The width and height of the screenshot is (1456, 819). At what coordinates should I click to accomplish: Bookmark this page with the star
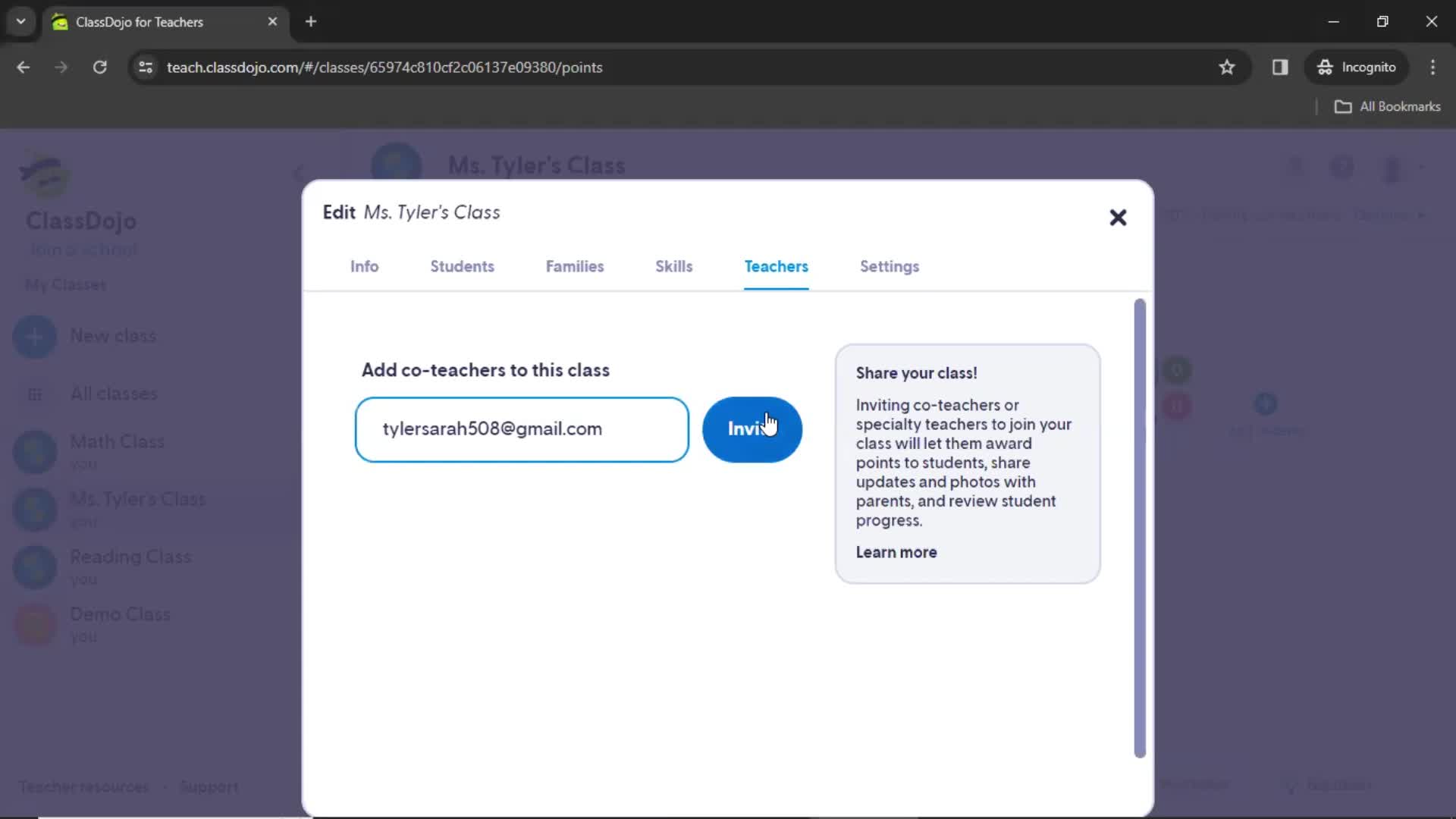(x=1226, y=67)
